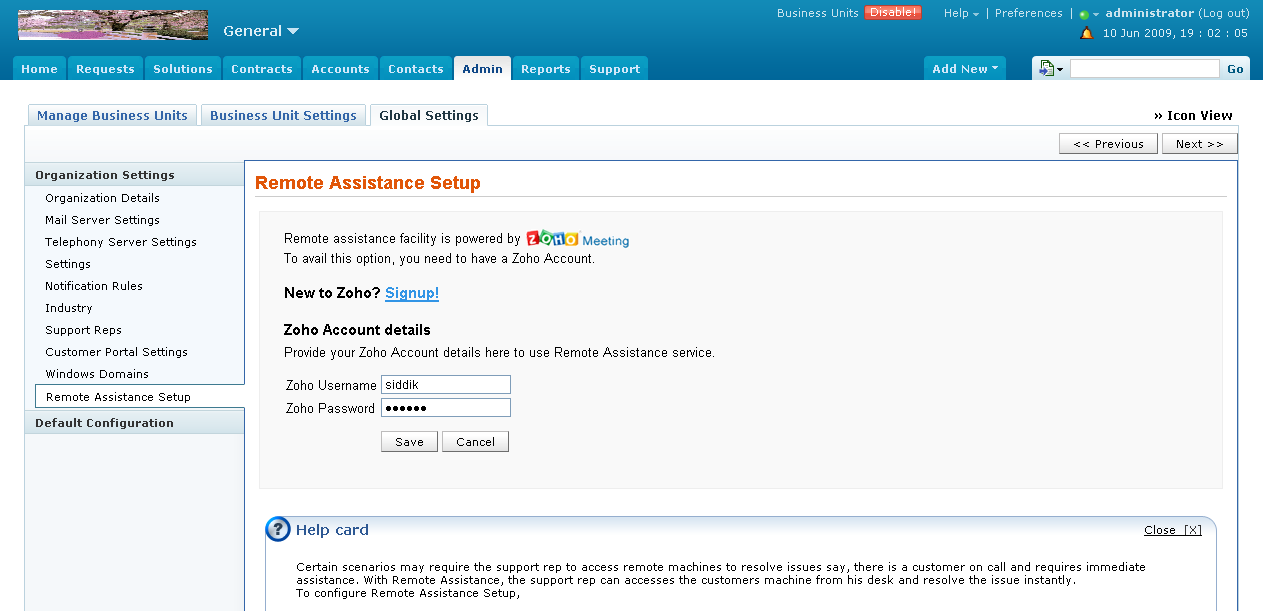The height and width of the screenshot is (611, 1263).
Task: Open the Add New dropdown
Action: click(965, 69)
